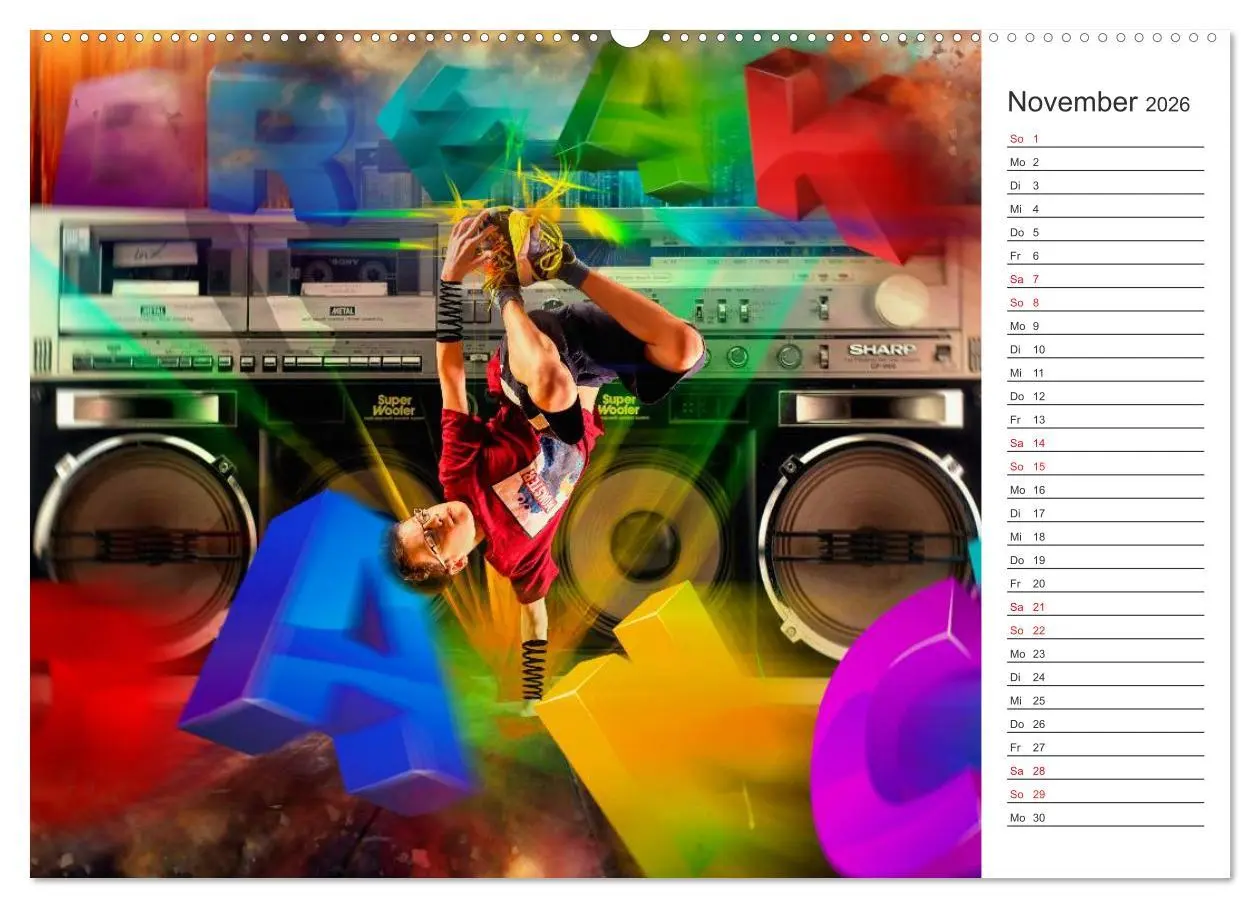This screenshot has height=908, width=1260.
Task: Click the Mi 11 calendar row
Action: click(x=1105, y=373)
